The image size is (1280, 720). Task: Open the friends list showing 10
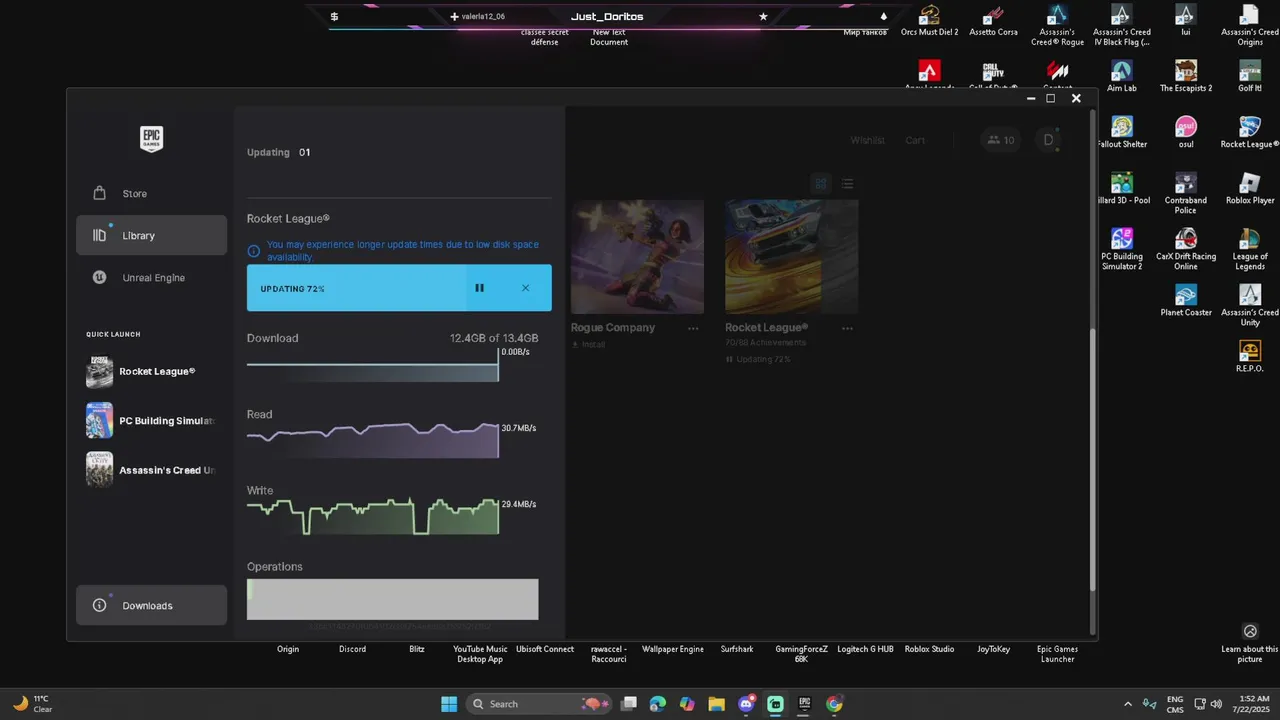(1001, 140)
